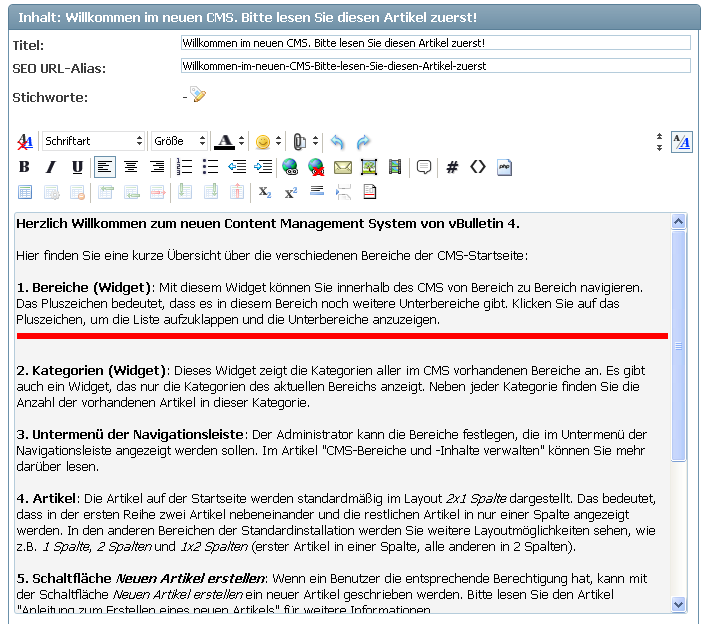Toggle italic formatting
706x624 pixels.
click(51, 167)
